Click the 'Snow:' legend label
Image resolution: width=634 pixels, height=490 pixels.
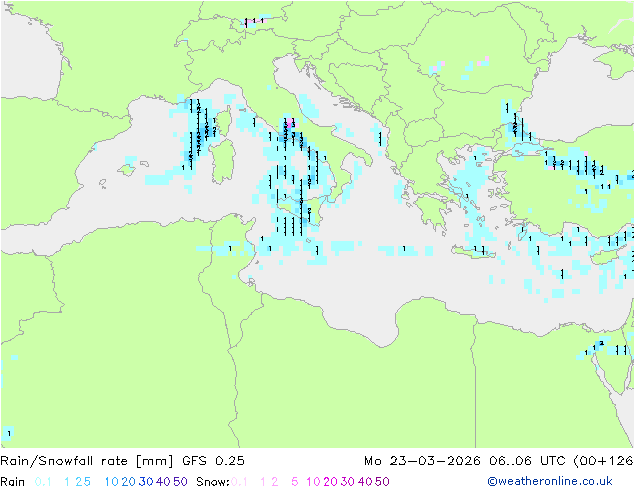213,482
